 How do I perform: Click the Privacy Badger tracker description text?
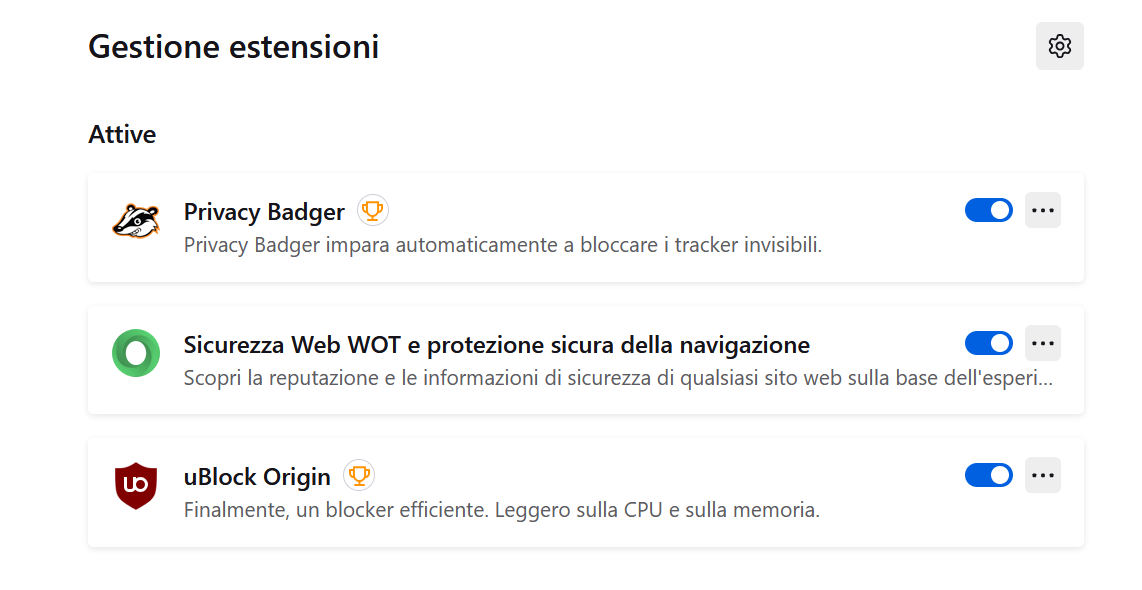point(503,245)
